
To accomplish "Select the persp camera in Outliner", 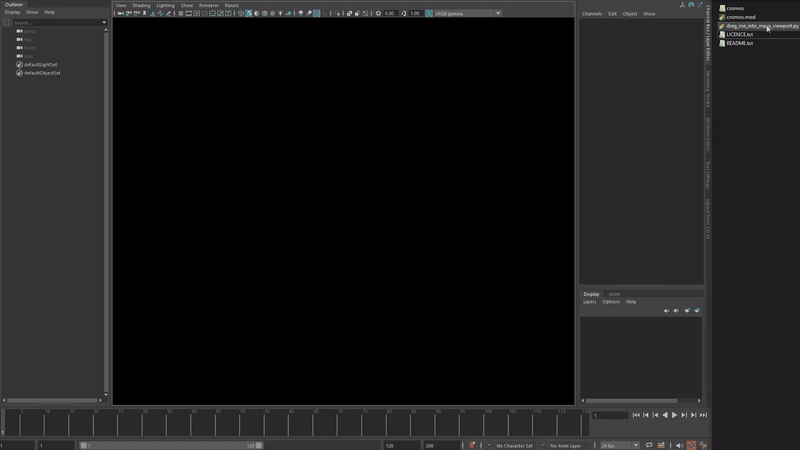I will [30, 31].
